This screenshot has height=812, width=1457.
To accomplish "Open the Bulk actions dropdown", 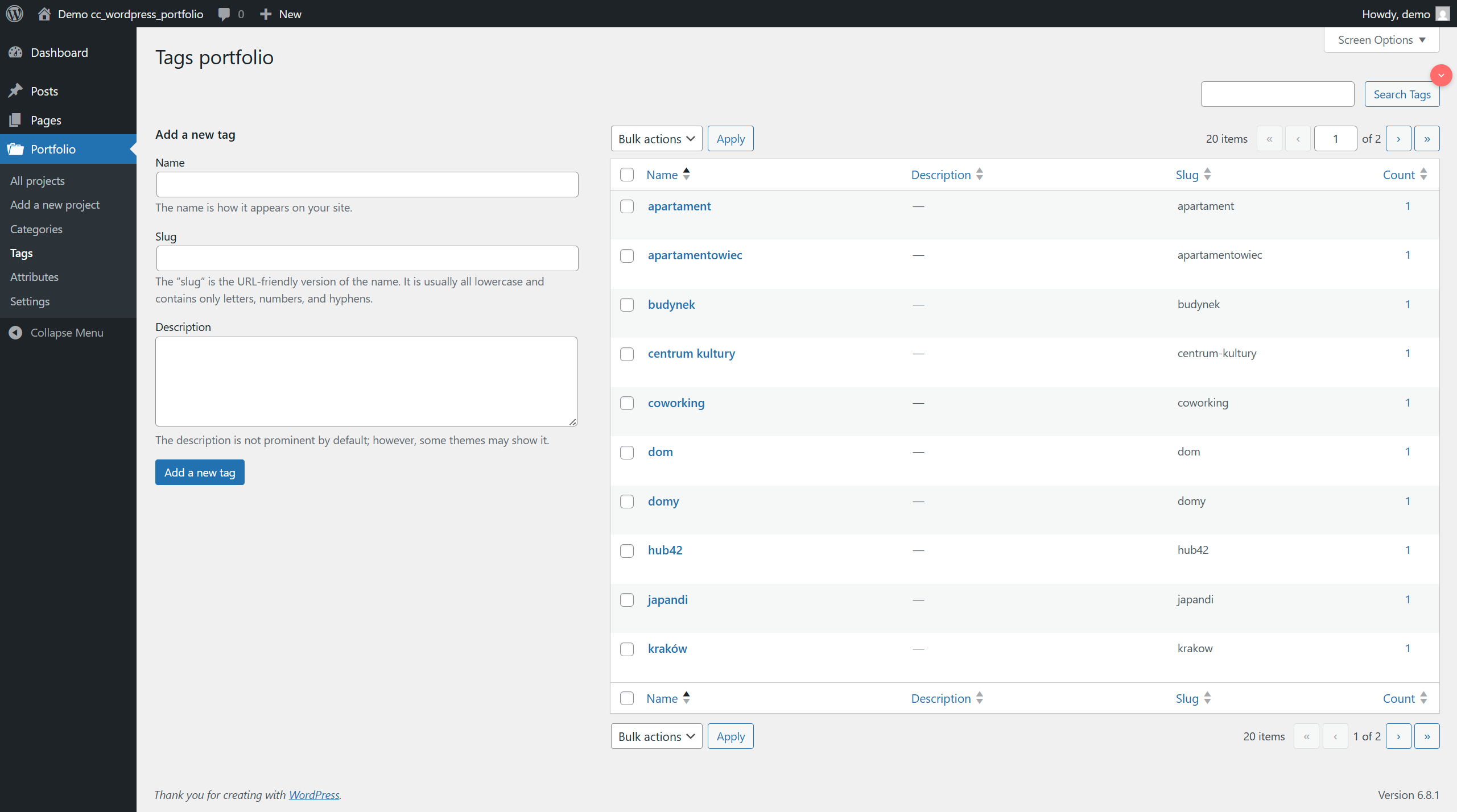I will [x=655, y=138].
